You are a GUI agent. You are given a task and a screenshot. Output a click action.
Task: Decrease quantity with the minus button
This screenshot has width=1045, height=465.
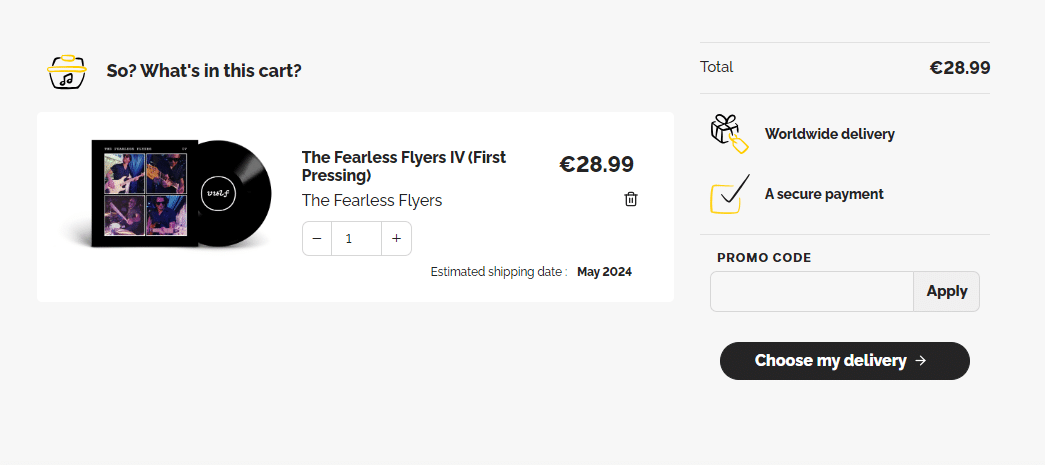[x=317, y=238]
